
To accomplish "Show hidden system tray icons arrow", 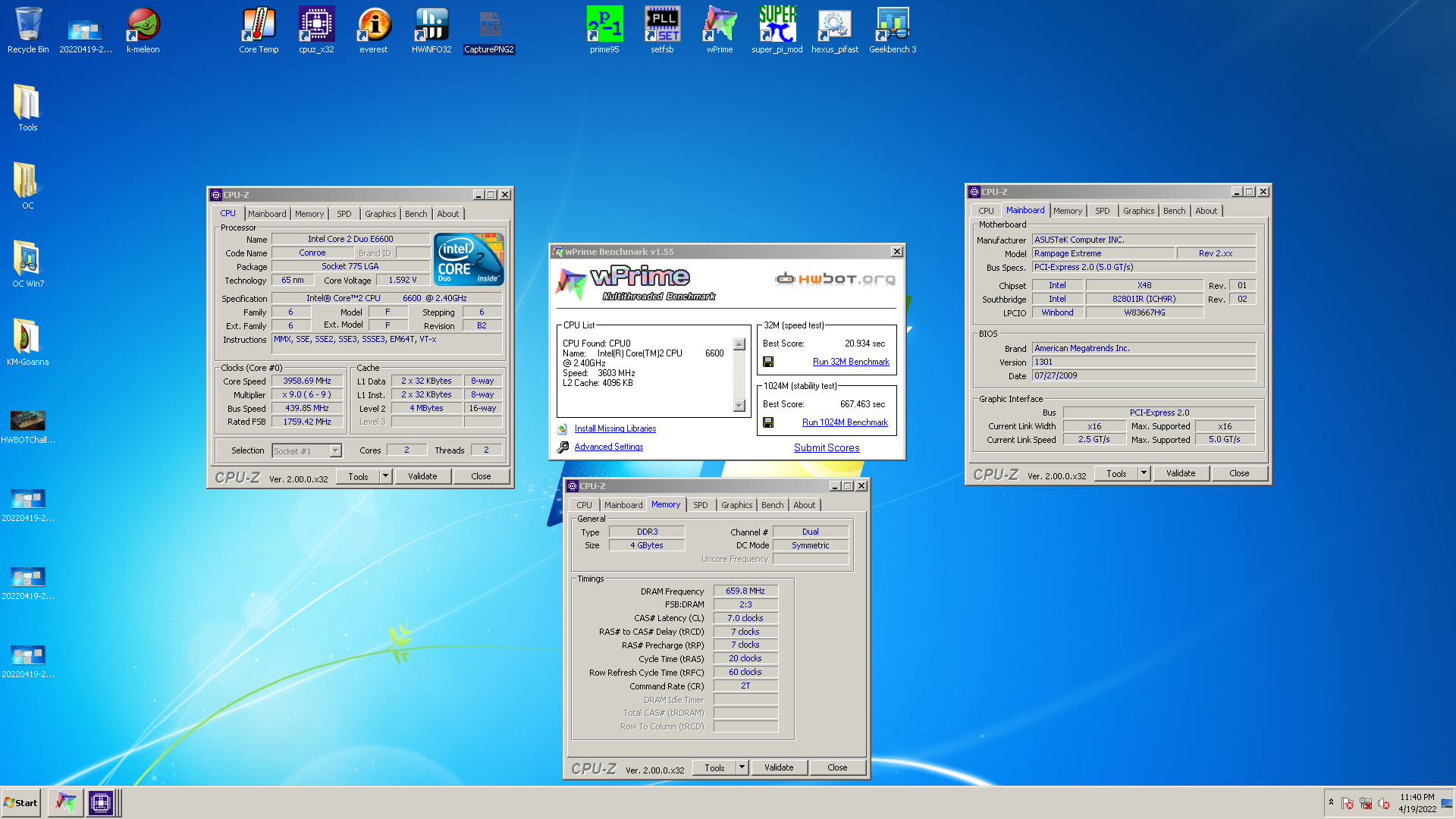I will [1331, 802].
